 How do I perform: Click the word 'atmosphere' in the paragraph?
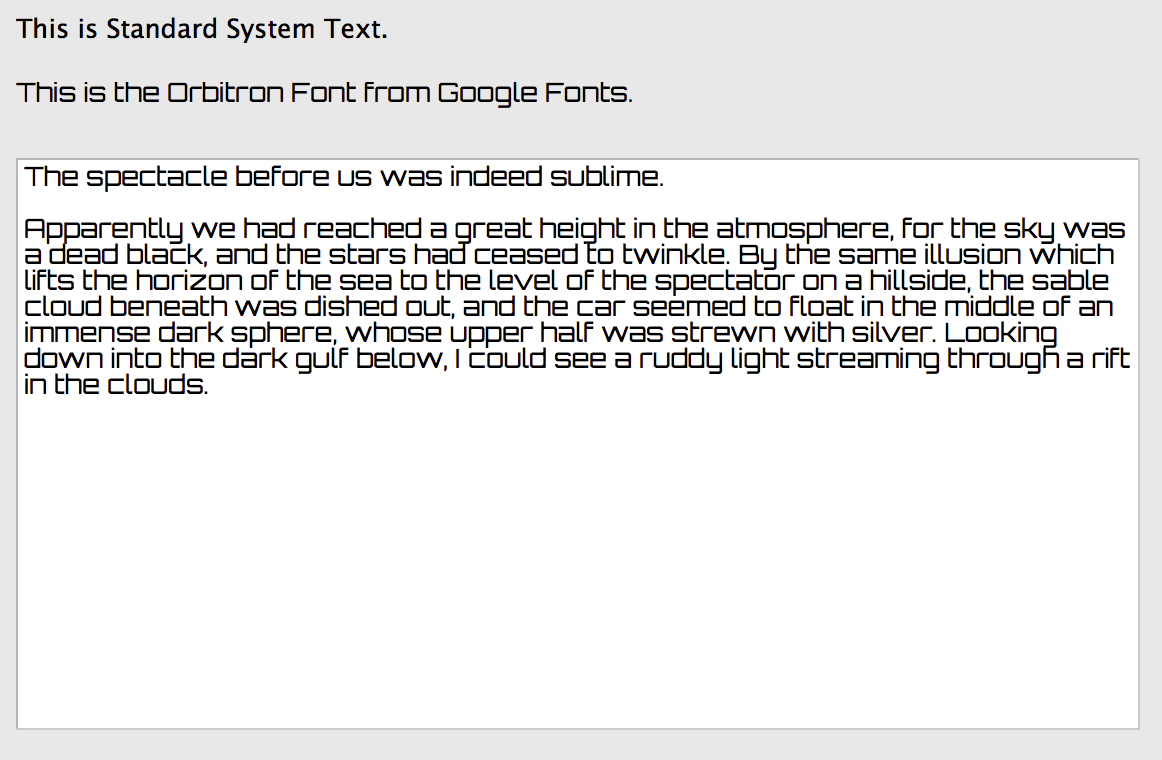click(x=800, y=229)
